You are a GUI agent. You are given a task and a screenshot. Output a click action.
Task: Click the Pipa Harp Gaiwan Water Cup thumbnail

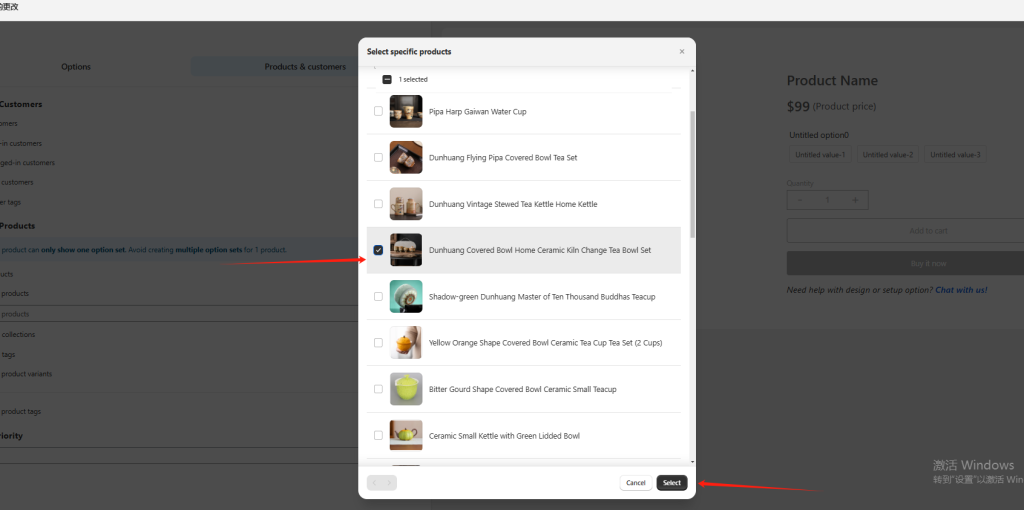point(406,111)
